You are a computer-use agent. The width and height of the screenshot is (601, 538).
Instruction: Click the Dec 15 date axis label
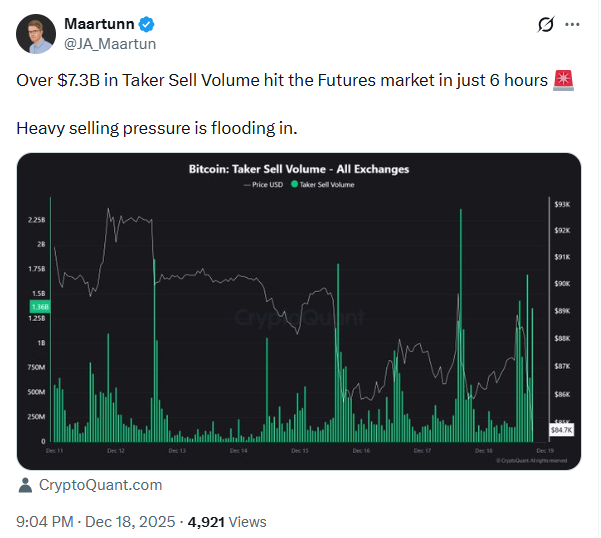pos(297,451)
